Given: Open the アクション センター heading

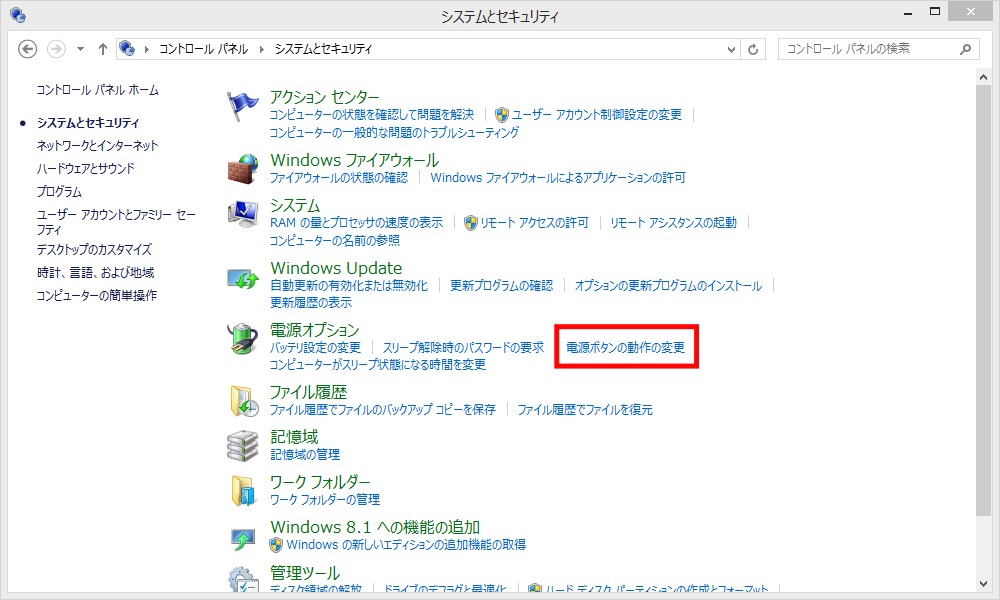Looking at the screenshot, I should (325, 97).
